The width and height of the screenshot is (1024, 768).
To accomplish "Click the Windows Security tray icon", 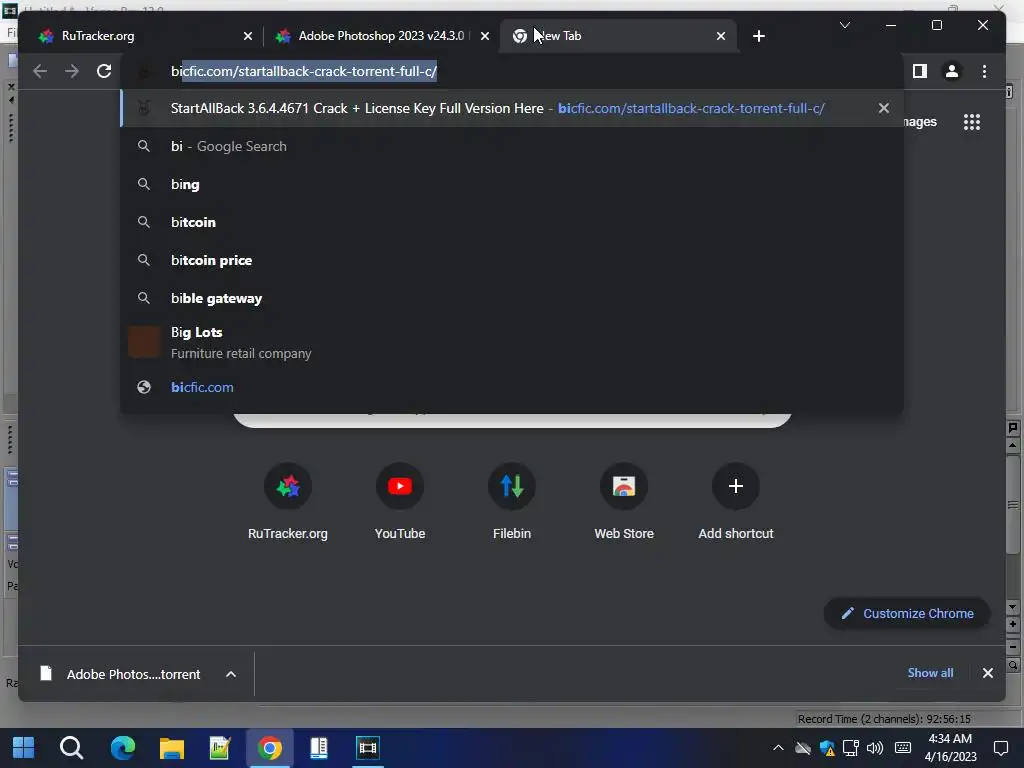I will click(x=827, y=748).
